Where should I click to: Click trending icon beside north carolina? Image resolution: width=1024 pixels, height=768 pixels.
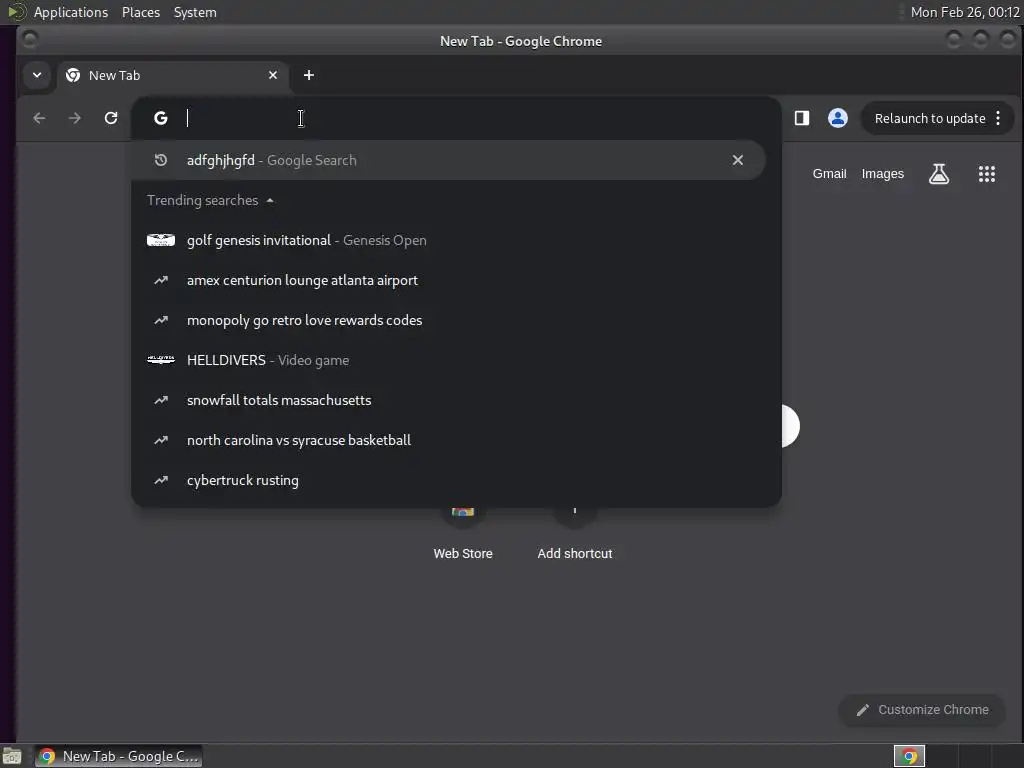(x=161, y=440)
